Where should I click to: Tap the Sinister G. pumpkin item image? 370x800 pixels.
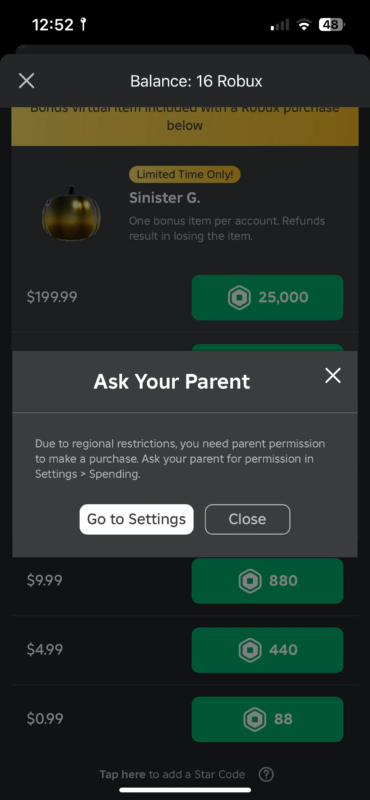click(71, 213)
